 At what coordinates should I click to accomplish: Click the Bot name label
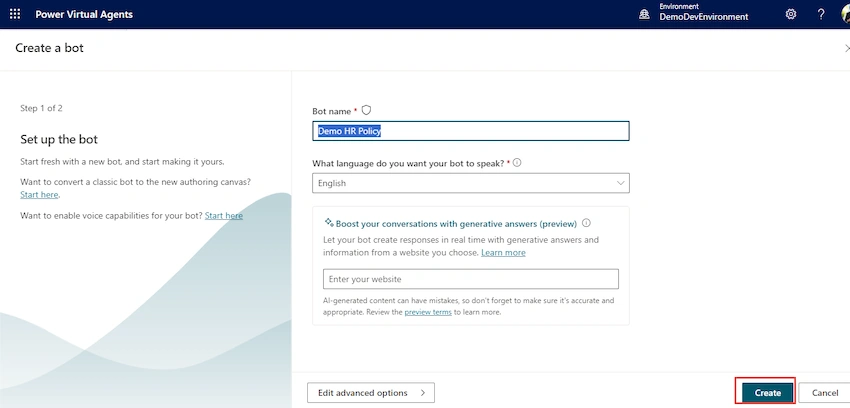(332, 111)
